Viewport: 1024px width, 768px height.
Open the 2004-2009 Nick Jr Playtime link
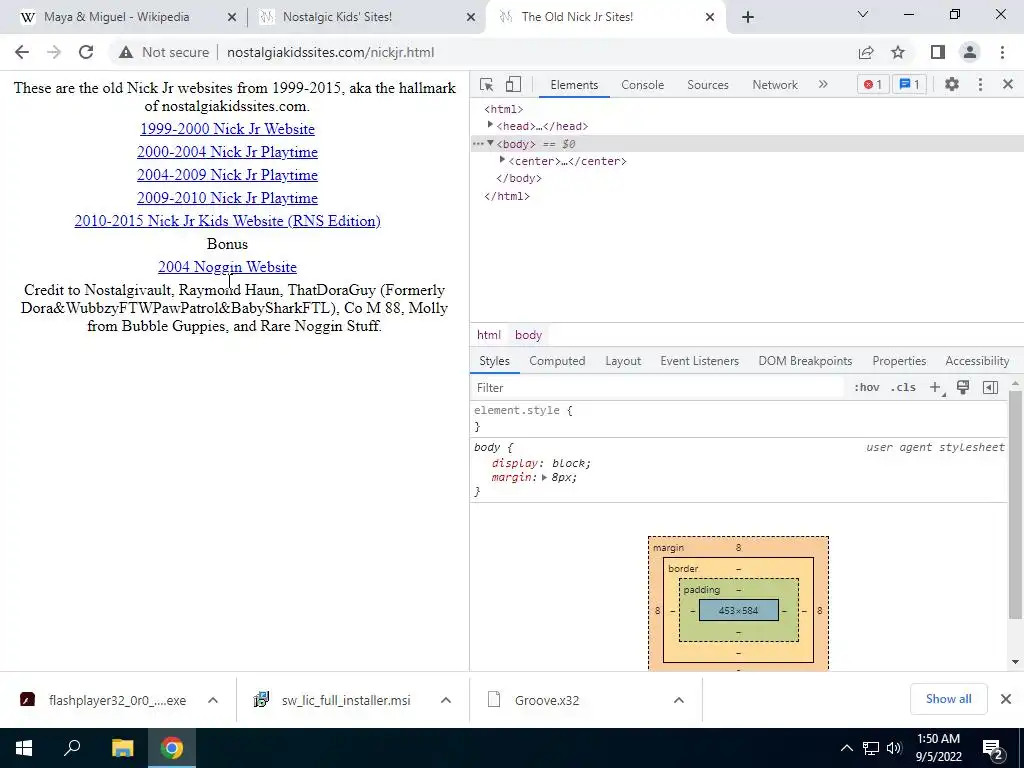(x=227, y=175)
